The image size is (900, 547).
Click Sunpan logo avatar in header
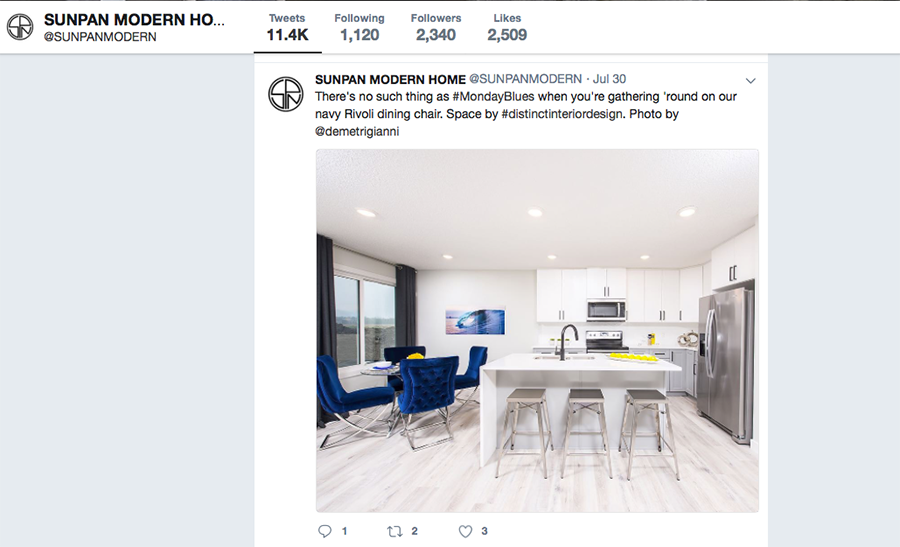pos(20,27)
